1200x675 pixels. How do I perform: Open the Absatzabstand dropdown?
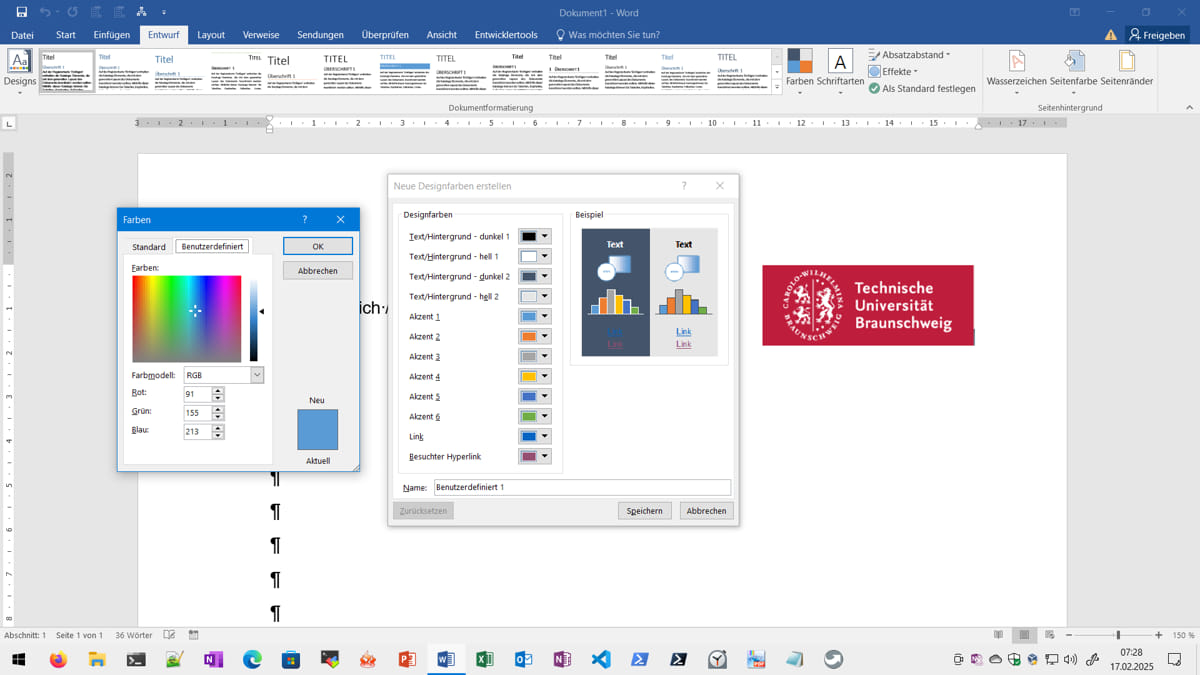(x=909, y=55)
